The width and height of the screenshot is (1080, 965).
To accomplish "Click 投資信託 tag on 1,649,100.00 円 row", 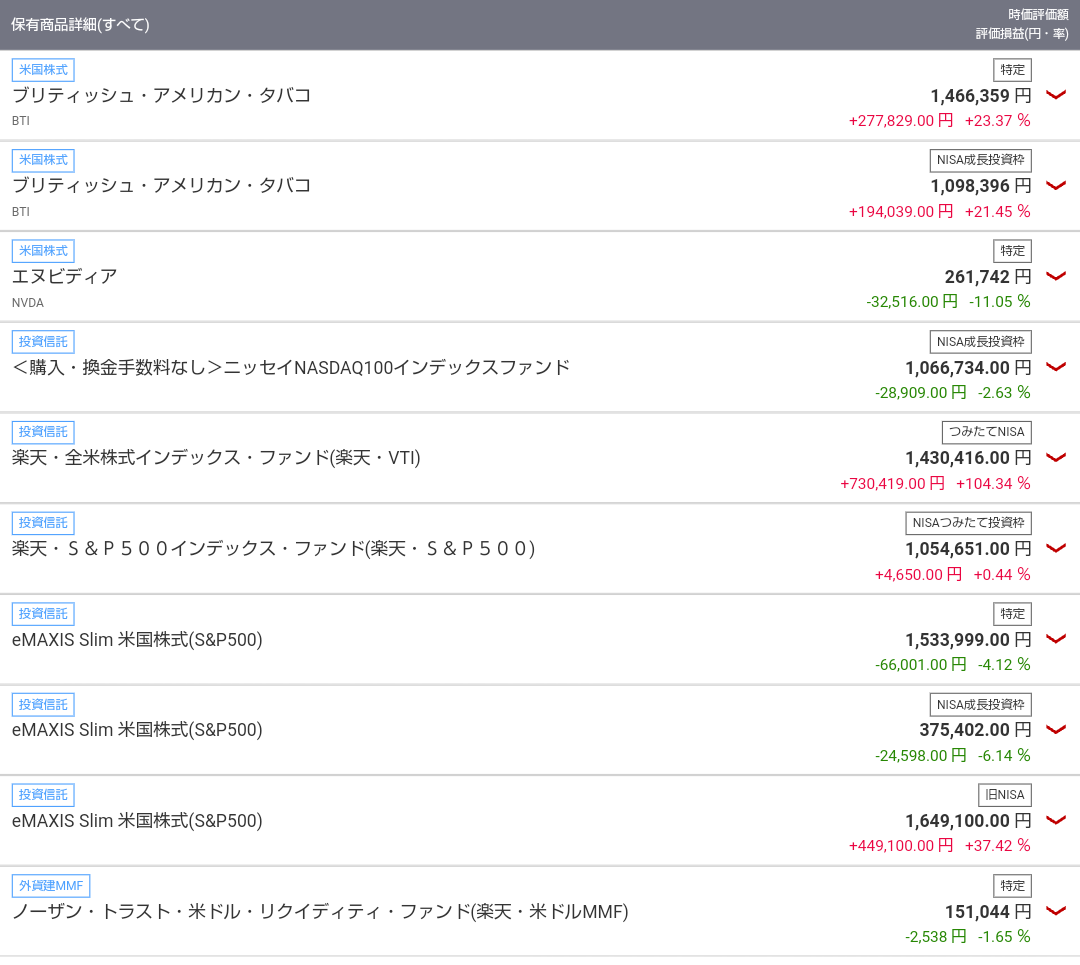I will [43, 795].
